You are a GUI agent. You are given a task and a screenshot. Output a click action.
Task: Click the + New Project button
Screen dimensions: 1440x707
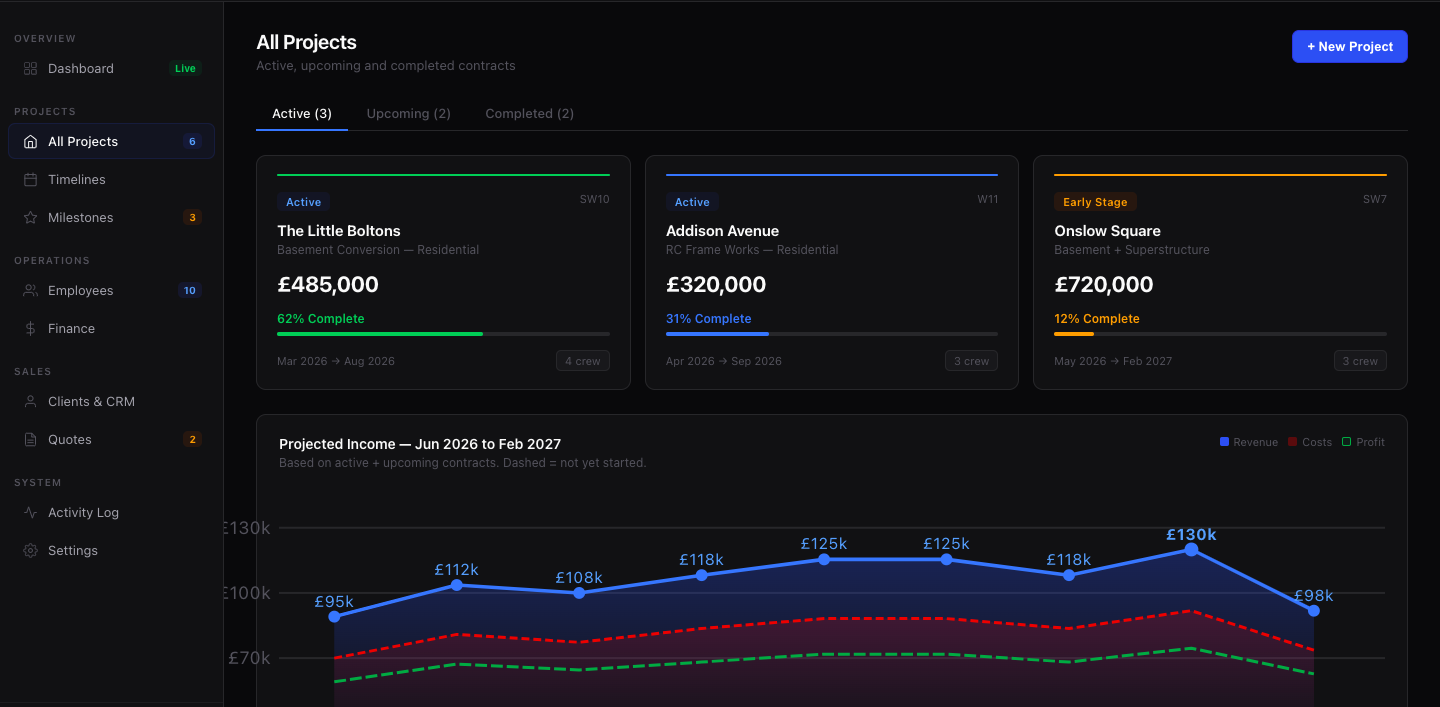pos(1350,47)
